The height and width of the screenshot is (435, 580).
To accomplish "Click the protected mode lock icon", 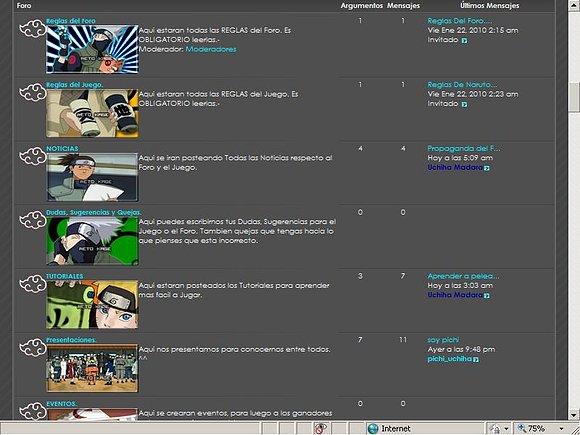I will 496,429.
